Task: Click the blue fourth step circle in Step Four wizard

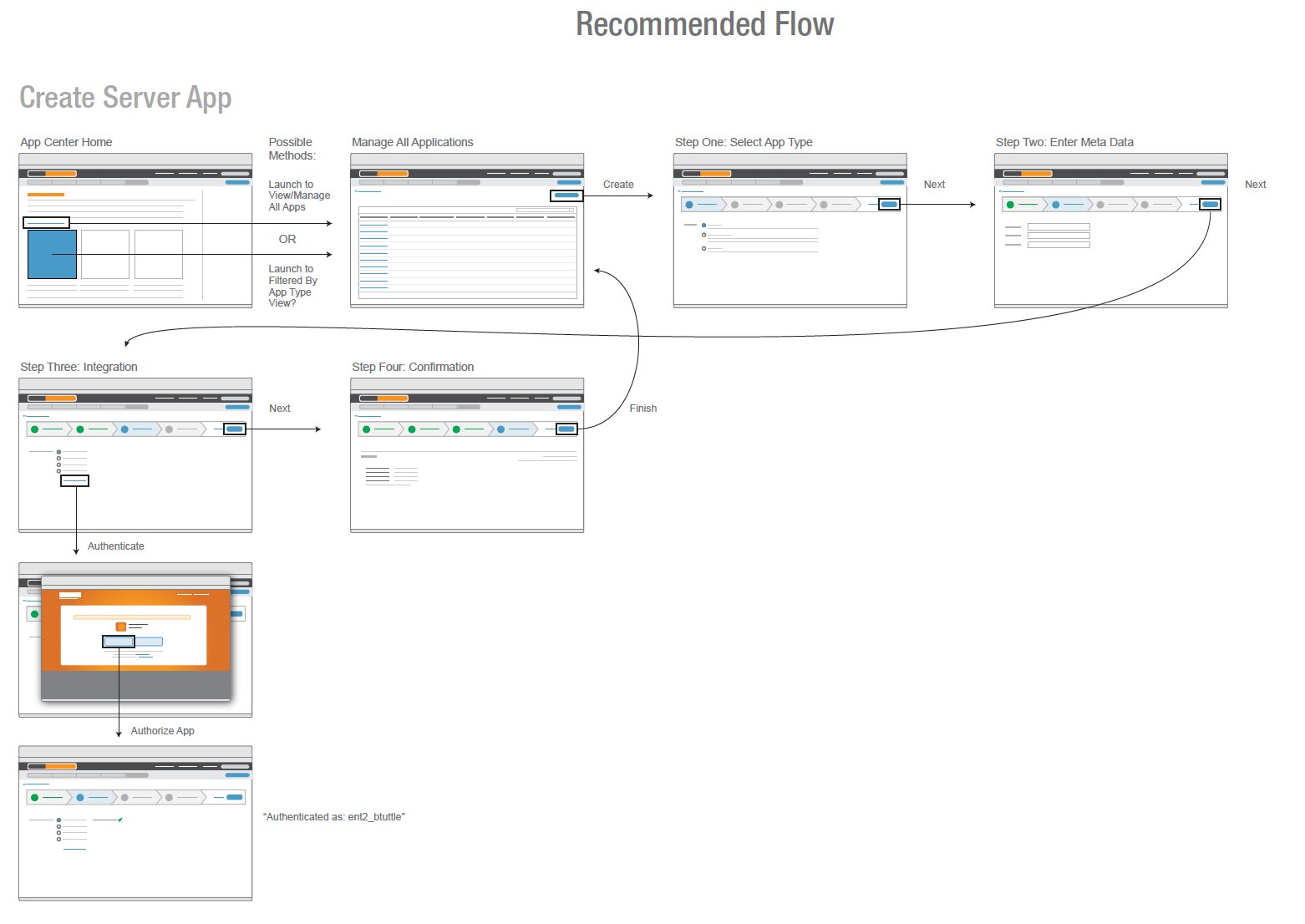Action: pyautogui.click(x=500, y=429)
